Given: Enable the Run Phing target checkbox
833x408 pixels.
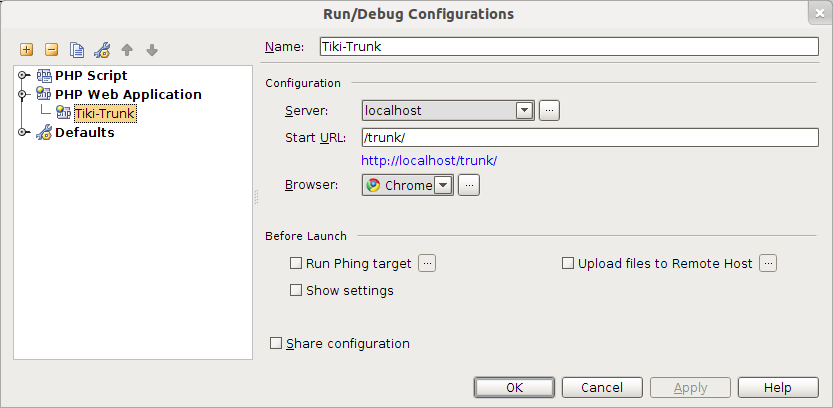Looking at the screenshot, I should coord(295,263).
